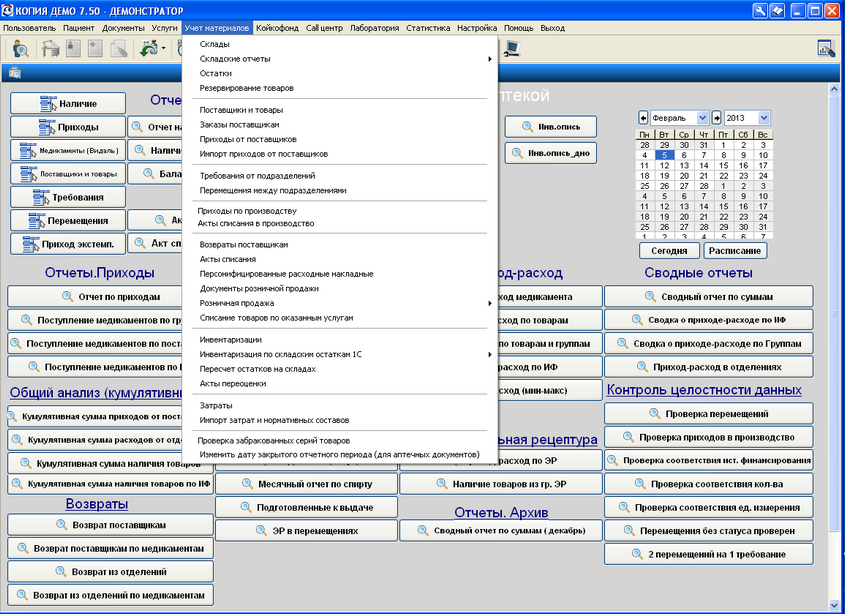Click Контроль целостности данных heading link
Viewport: 845px width, 614px height.
pos(704,390)
